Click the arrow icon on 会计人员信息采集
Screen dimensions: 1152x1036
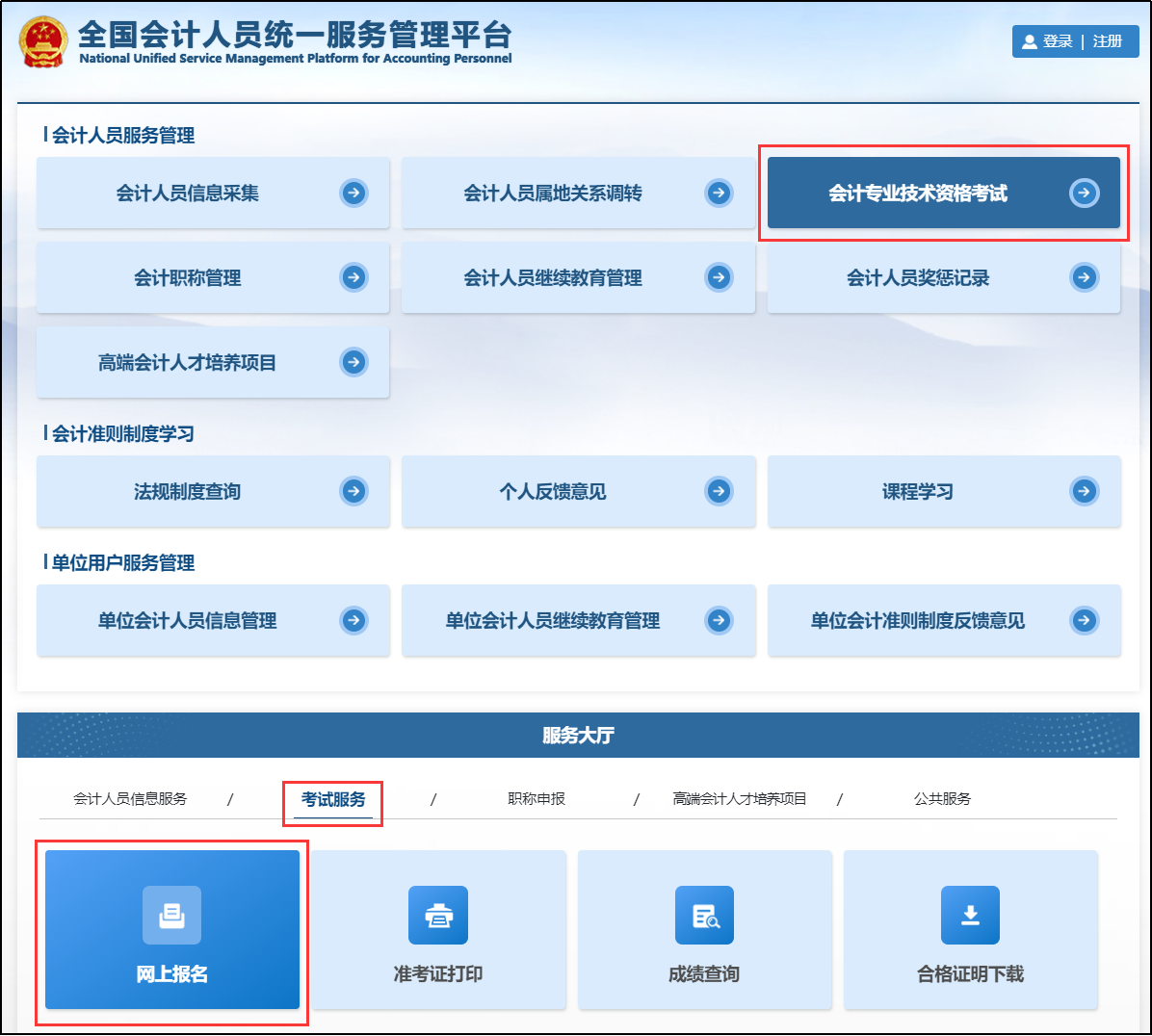point(354,193)
